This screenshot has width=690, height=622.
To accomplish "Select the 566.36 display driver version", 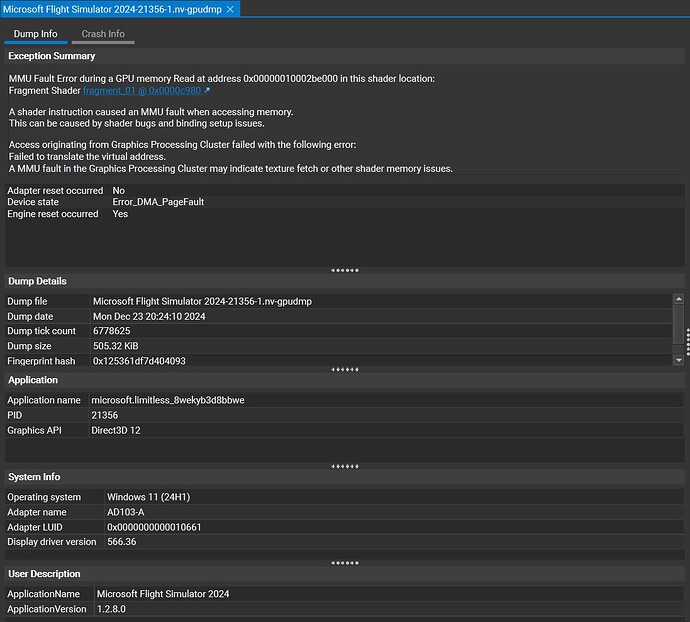I will point(121,542).
